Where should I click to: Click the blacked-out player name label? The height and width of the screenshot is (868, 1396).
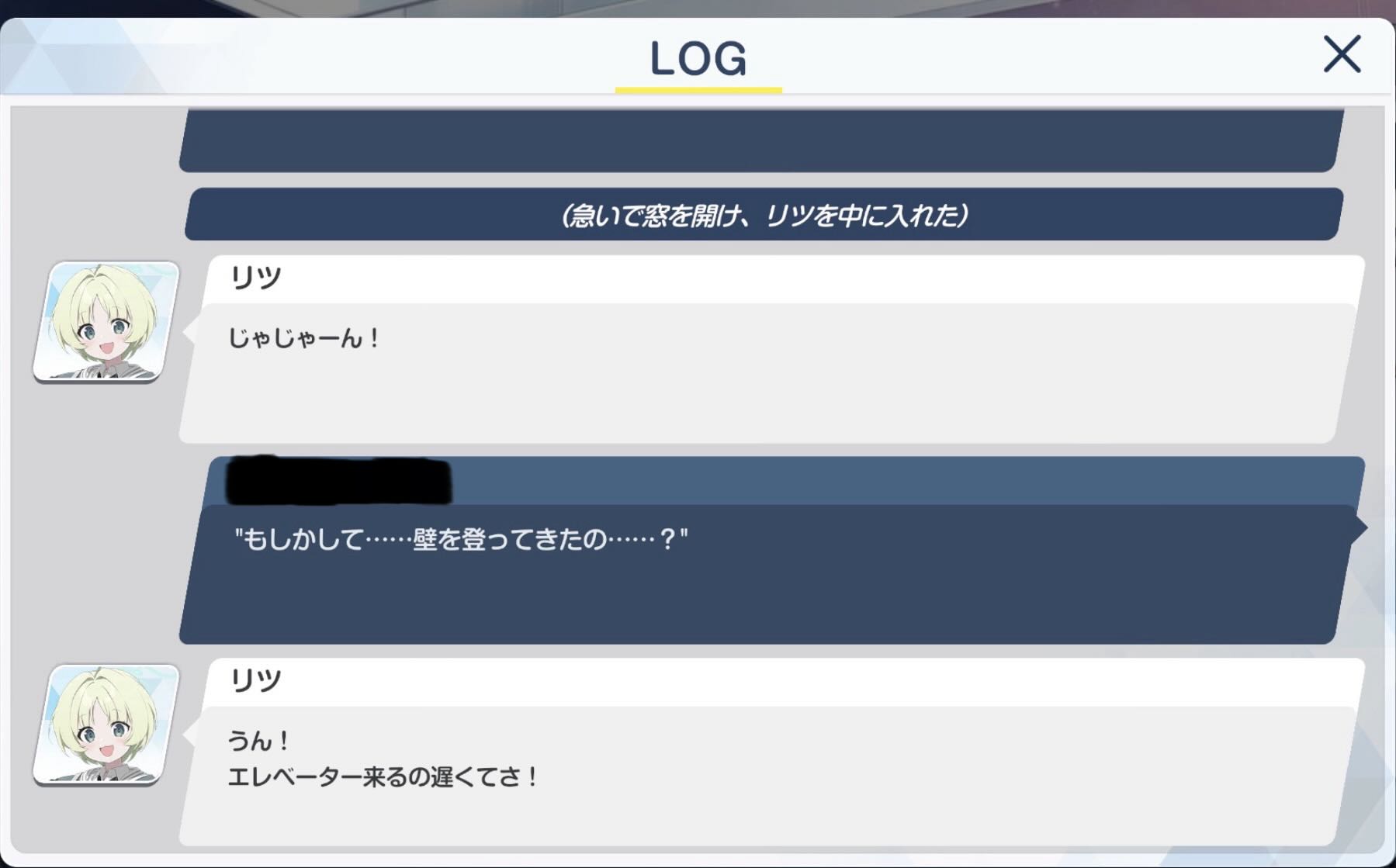coord(338,480)
